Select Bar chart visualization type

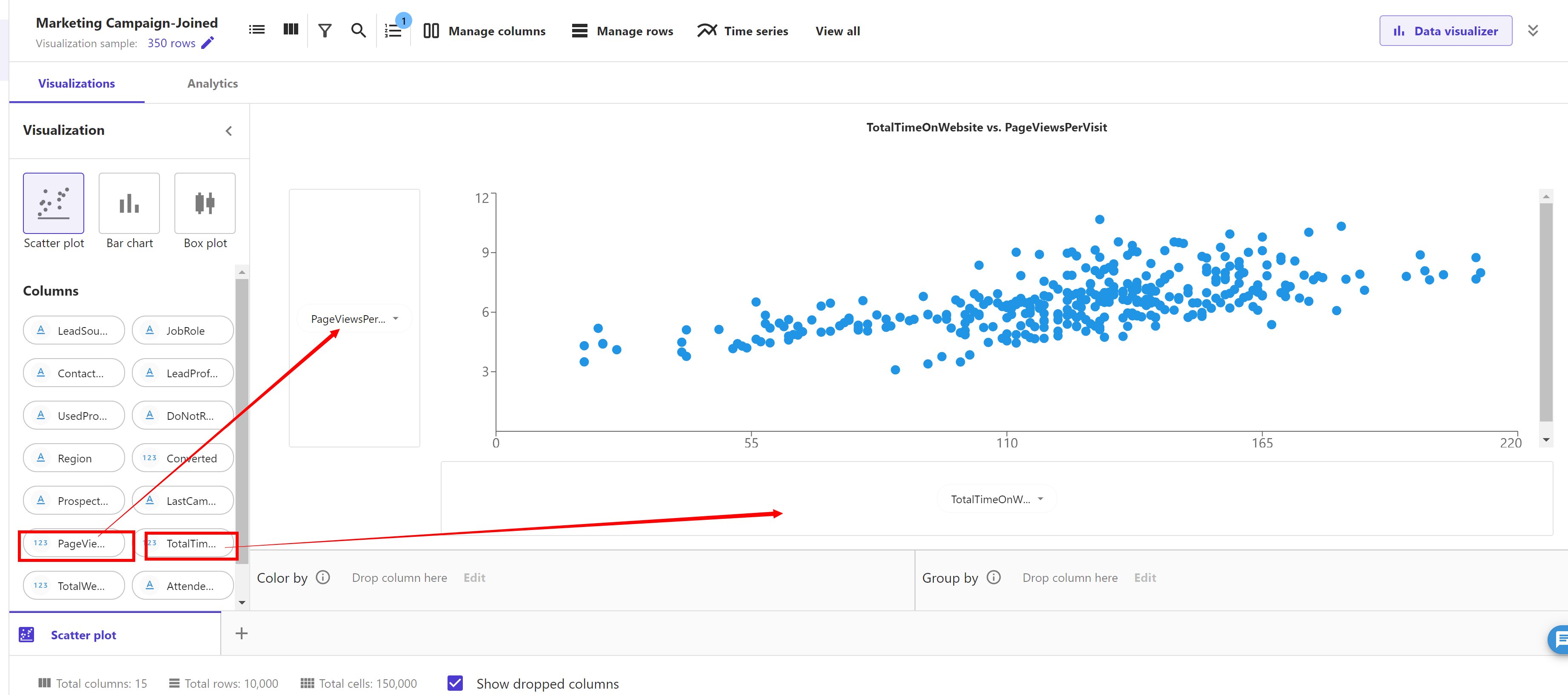tap(129, 204)
